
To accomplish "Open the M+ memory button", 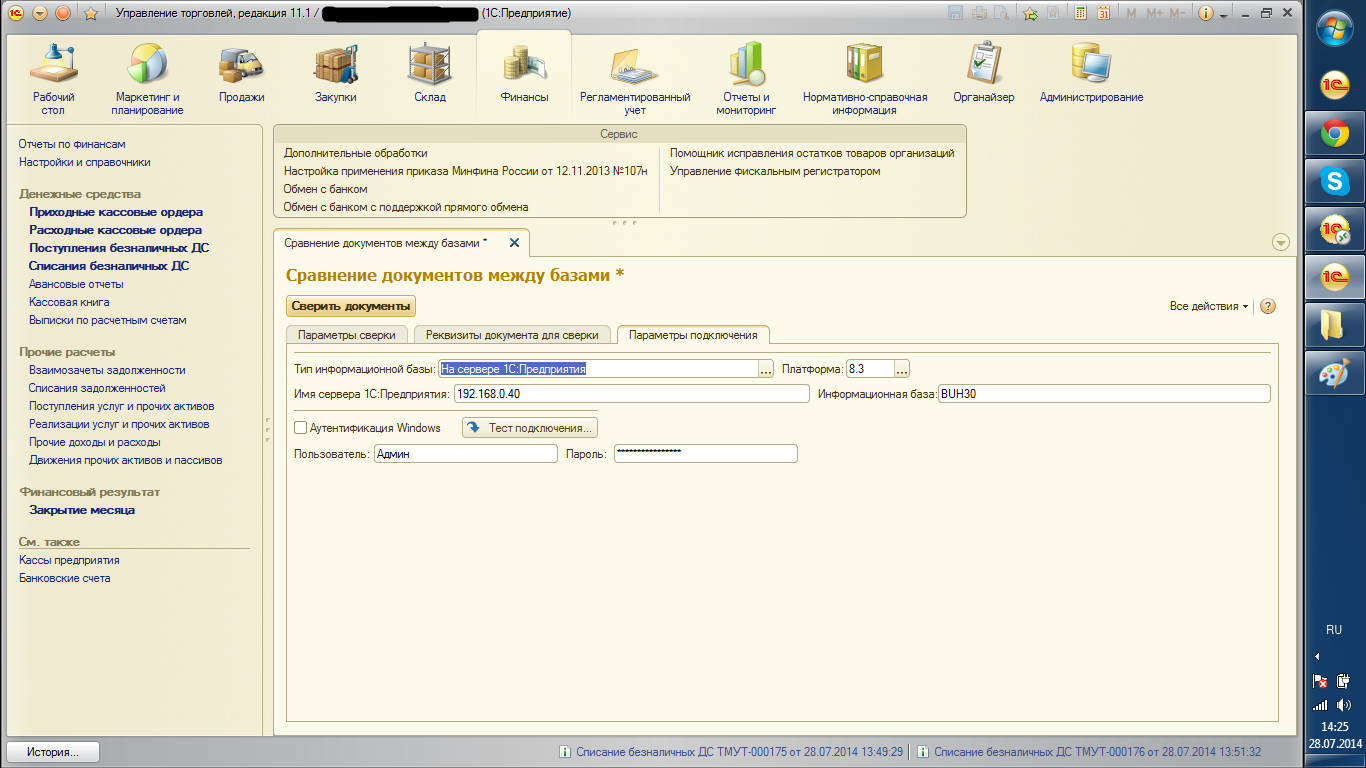I will pyautogui.click(x=1155, y=14).
